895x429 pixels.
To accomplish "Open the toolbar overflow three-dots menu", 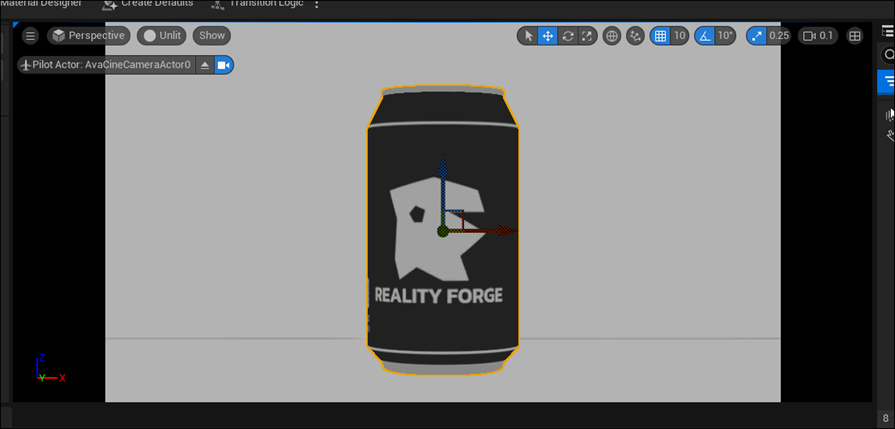I will (x=317, y=5).
